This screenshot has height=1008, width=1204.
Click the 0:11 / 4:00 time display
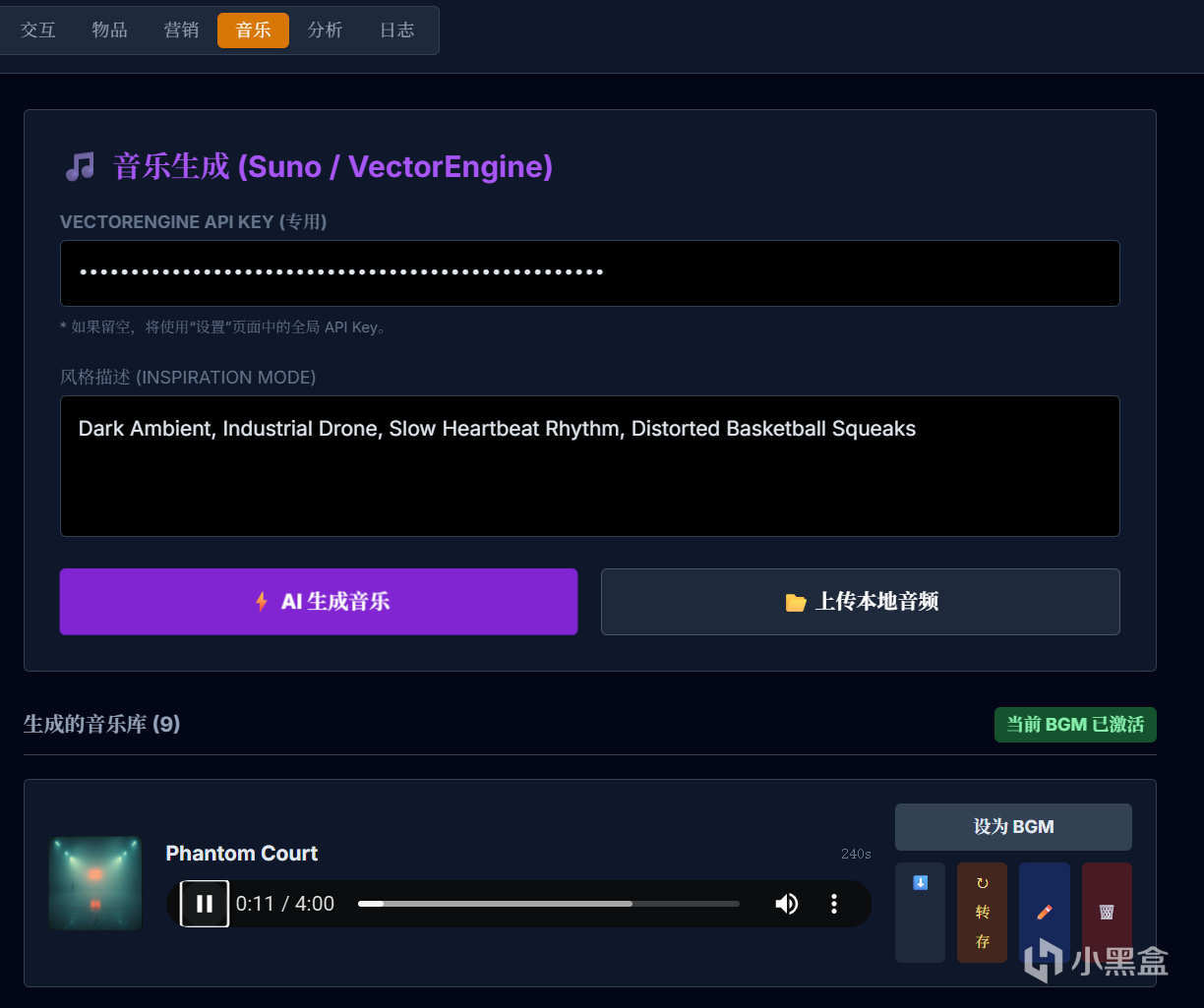(x=285, y=904)
